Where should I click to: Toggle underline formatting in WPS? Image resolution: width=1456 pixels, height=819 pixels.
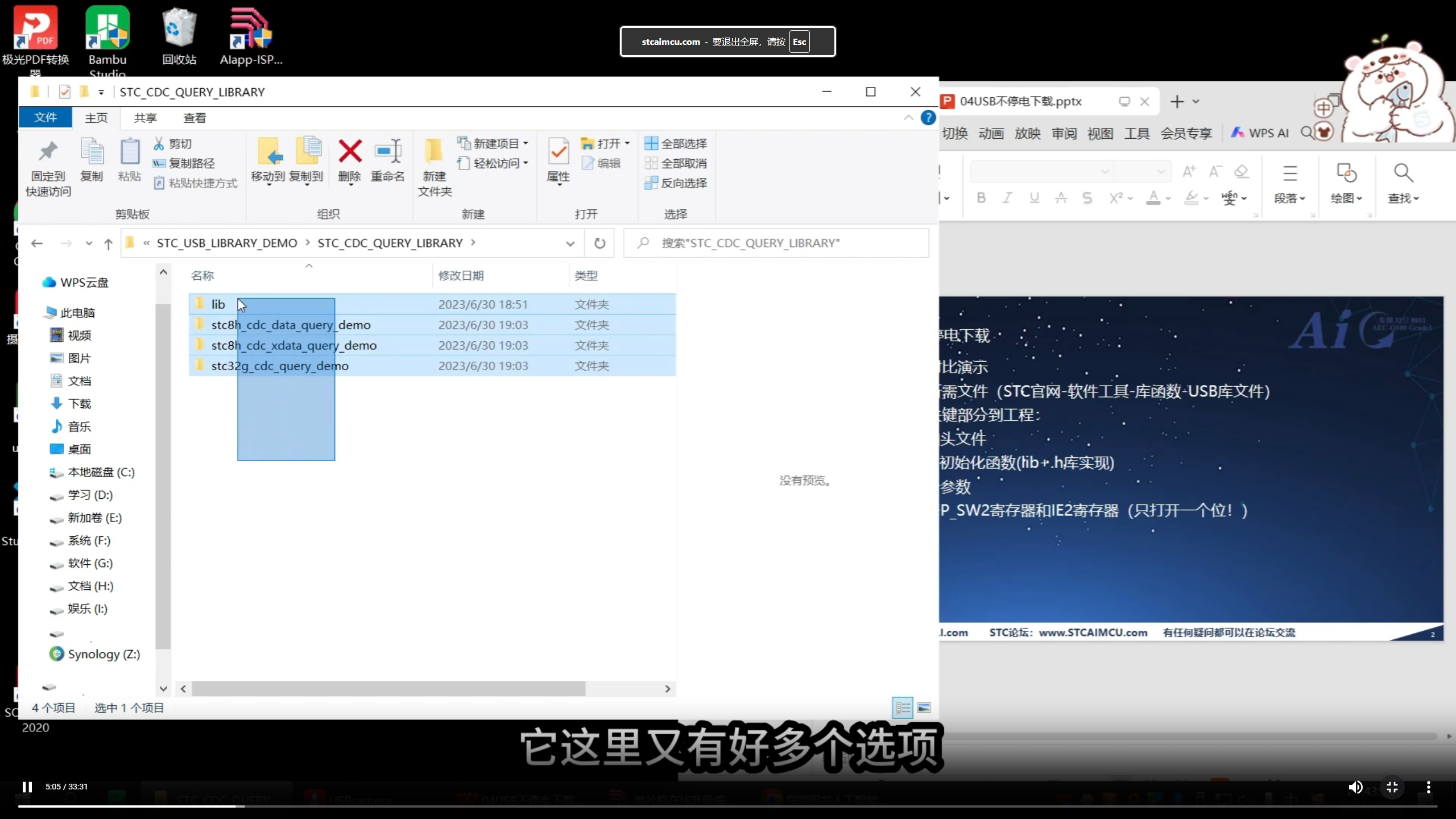tap(1034, 198)
